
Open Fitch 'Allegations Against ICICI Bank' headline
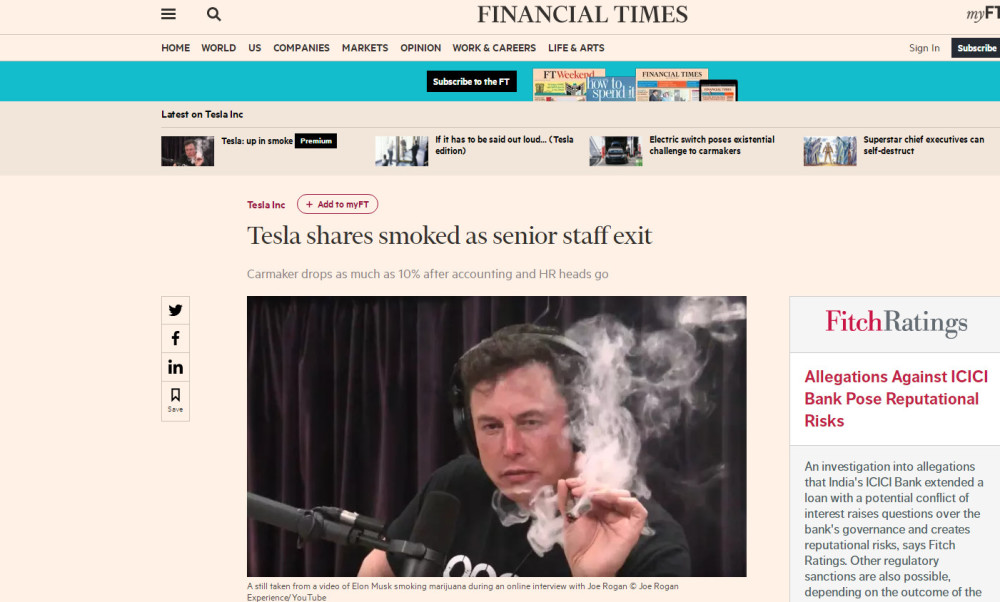point(895,399)
